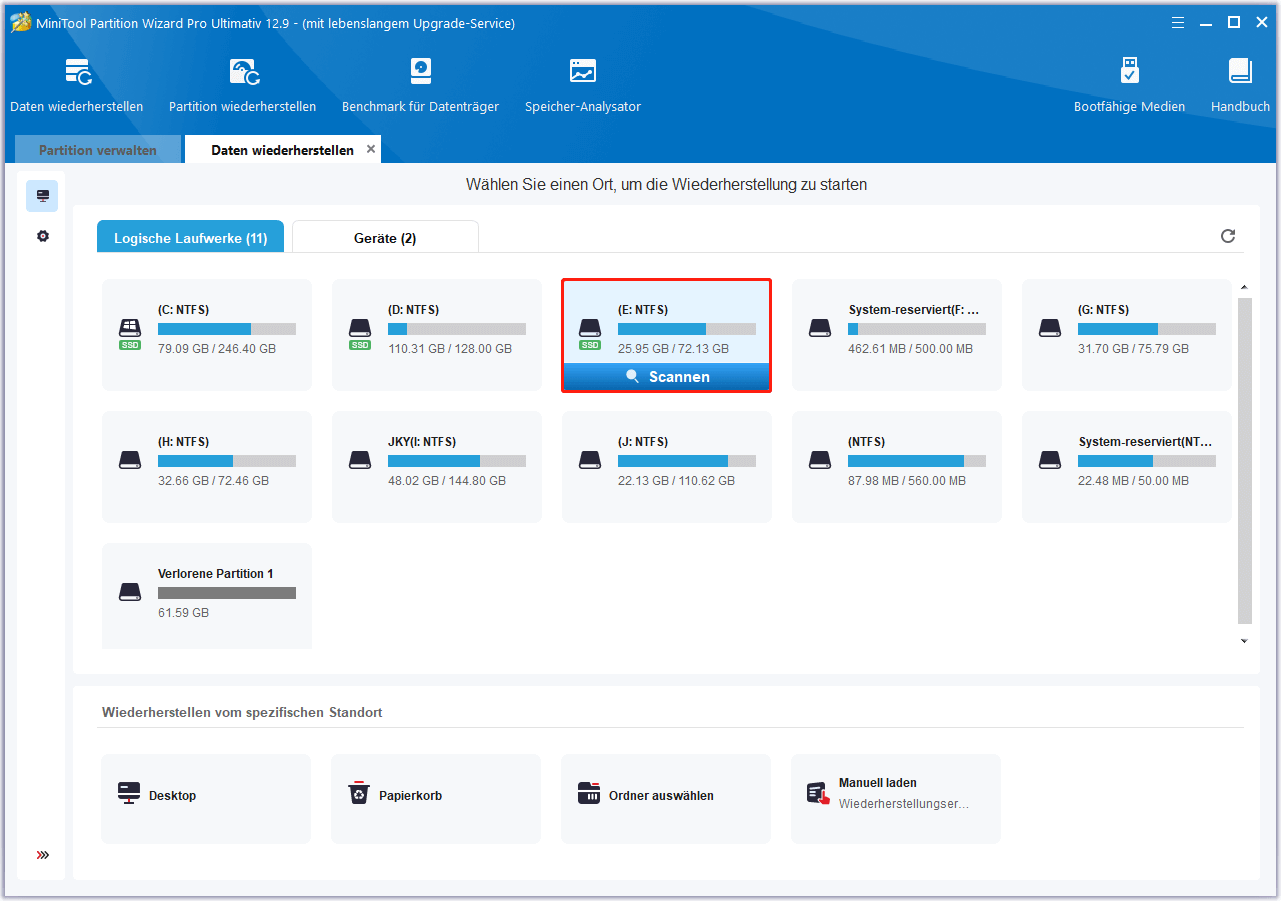1281x901 pixels.
Task: Open scan settings gear in sidebar
Action: click(x=42, y=236)
